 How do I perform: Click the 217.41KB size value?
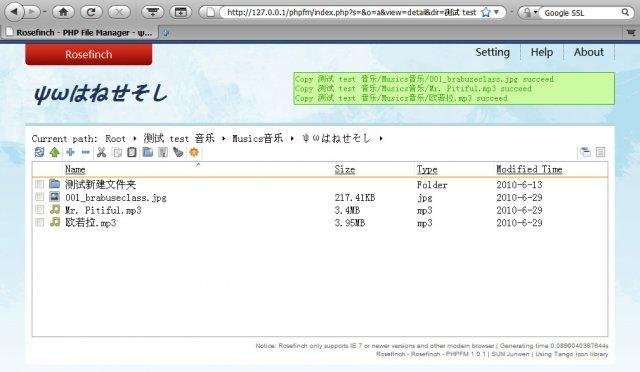click(x=355, y=197)
